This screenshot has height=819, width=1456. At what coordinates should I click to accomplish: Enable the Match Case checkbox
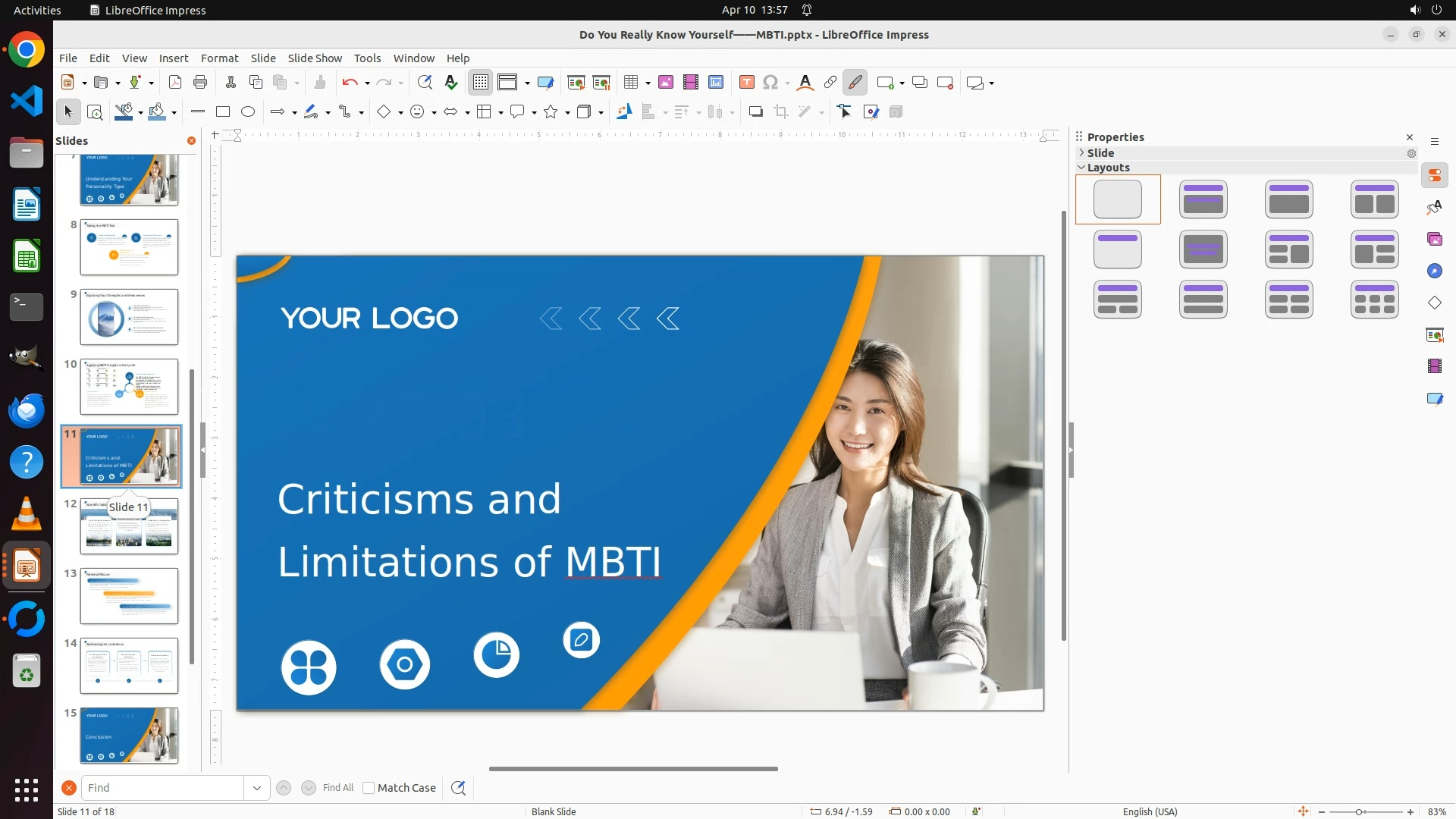tap(369, 788)
